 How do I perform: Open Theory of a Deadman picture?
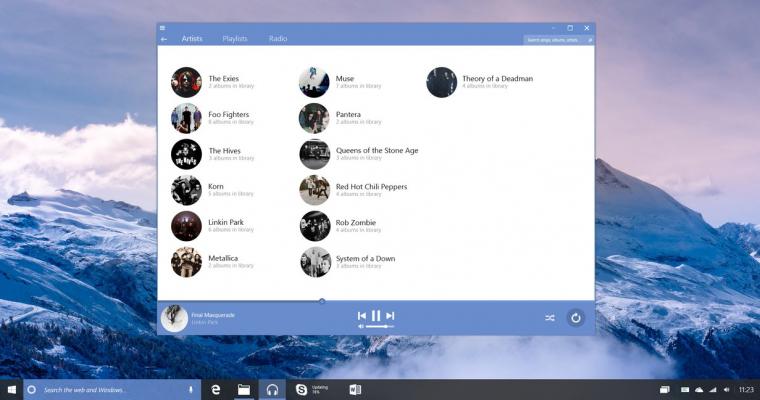(442, 82)
